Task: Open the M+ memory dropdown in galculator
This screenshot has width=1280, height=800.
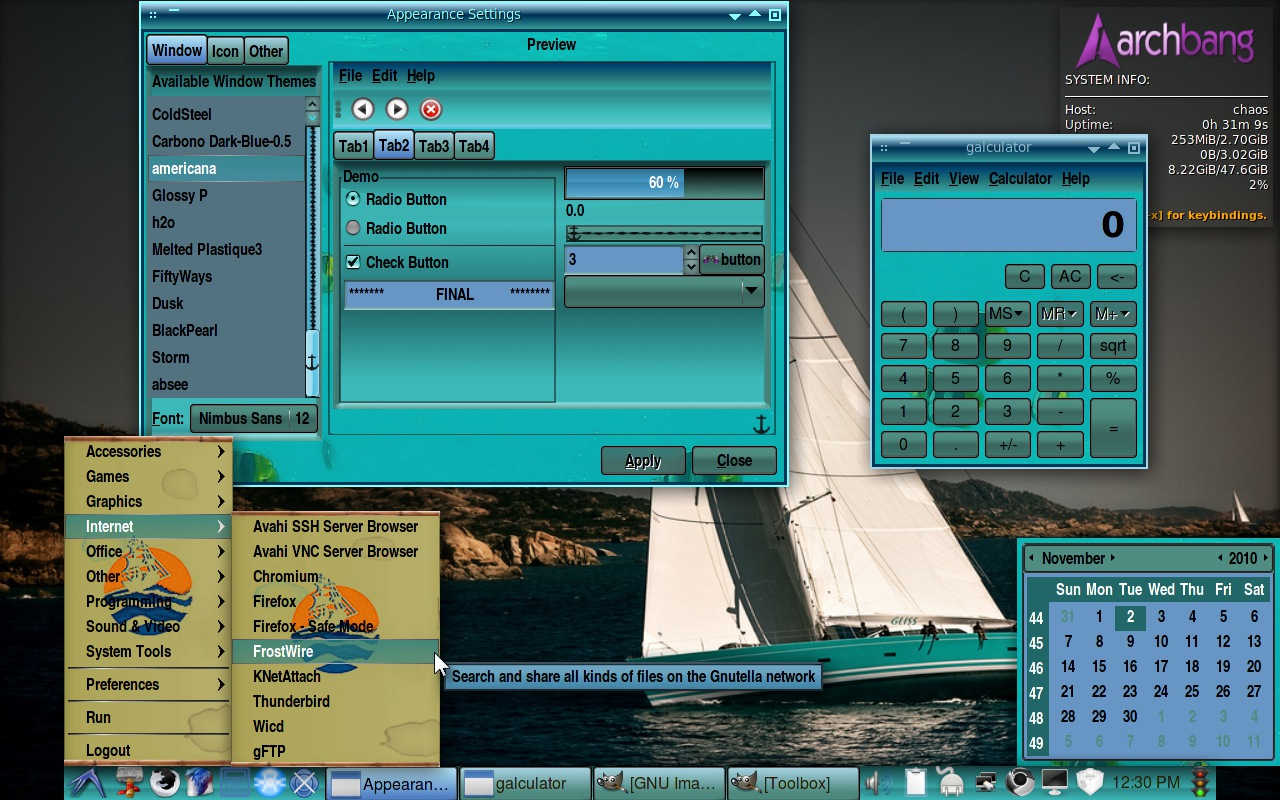Action: (1113, 314)
